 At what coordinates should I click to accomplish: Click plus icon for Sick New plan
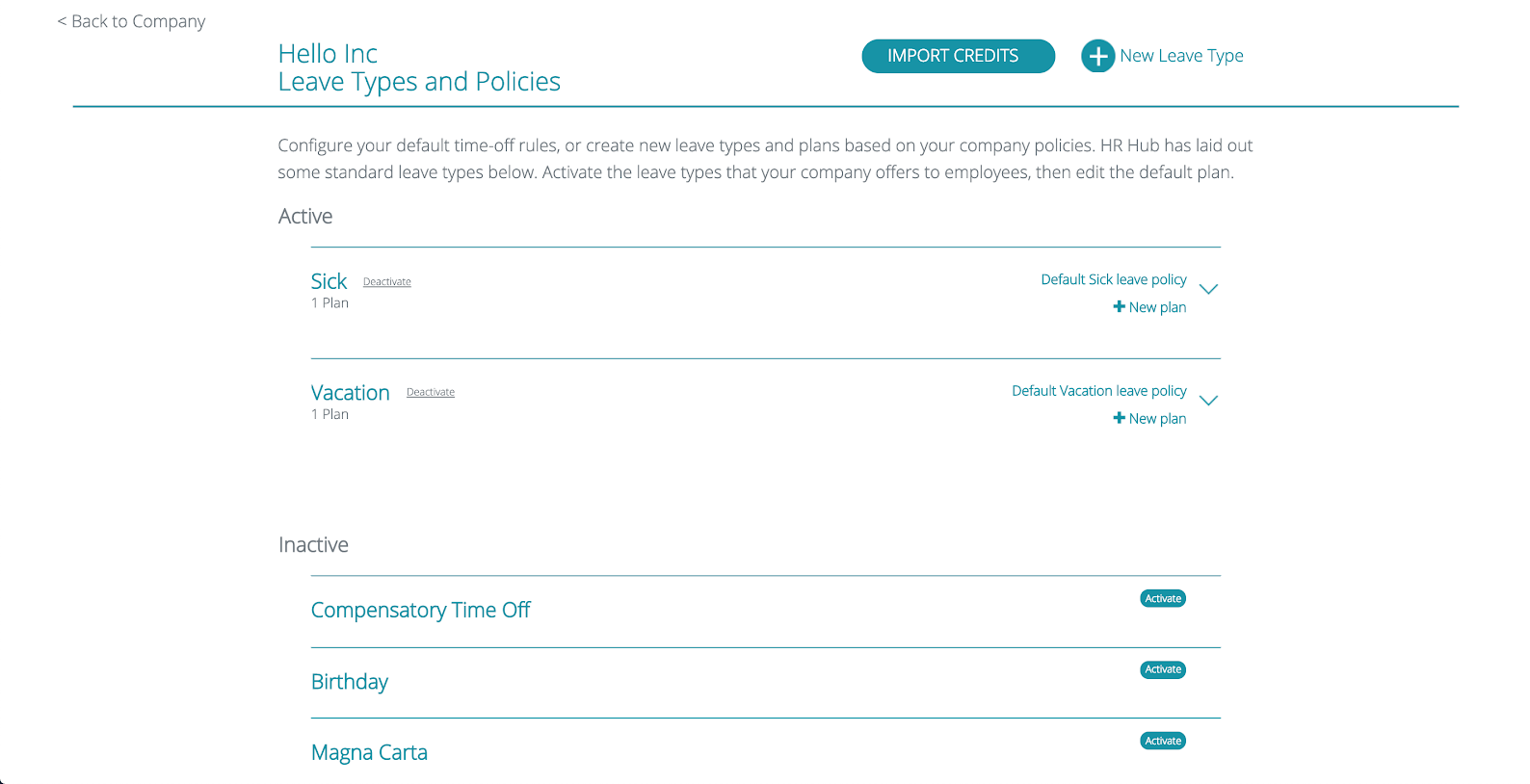[x=1119, y=306]
